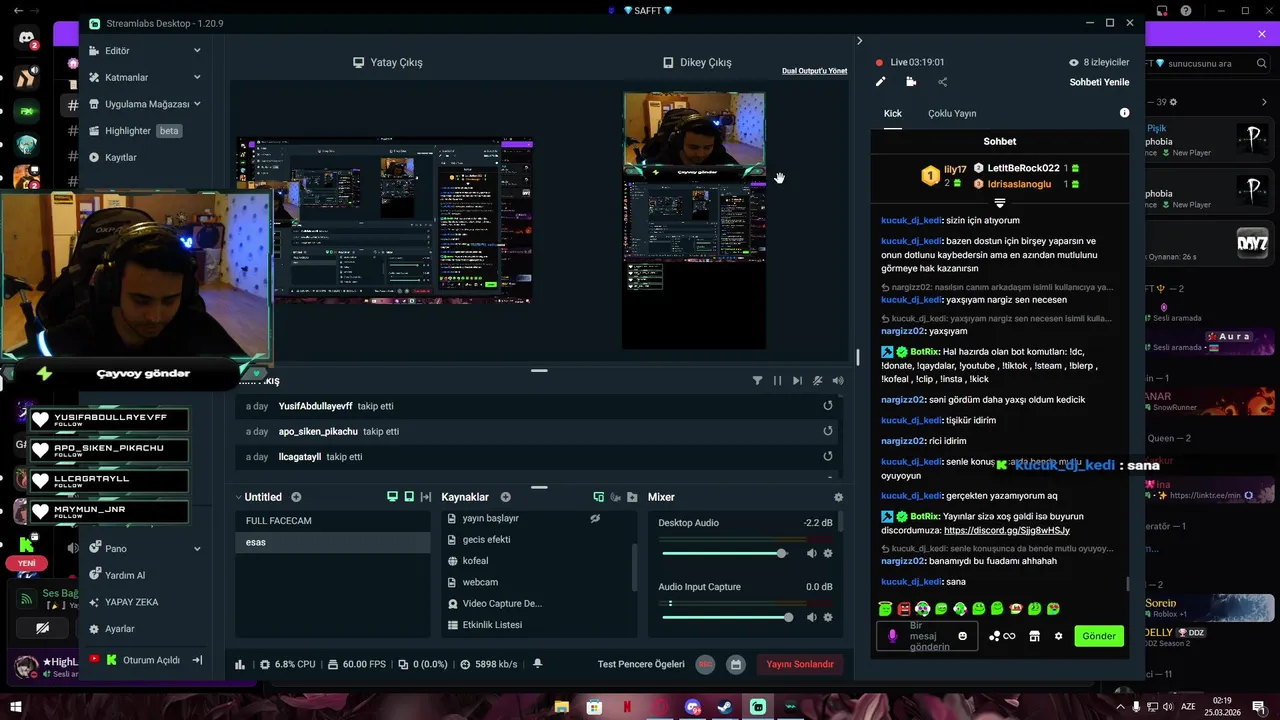This screenshot has width=1280, height=720.
Task: Toggle dual output icon in Kaynaklar
Action: [598, 497]
